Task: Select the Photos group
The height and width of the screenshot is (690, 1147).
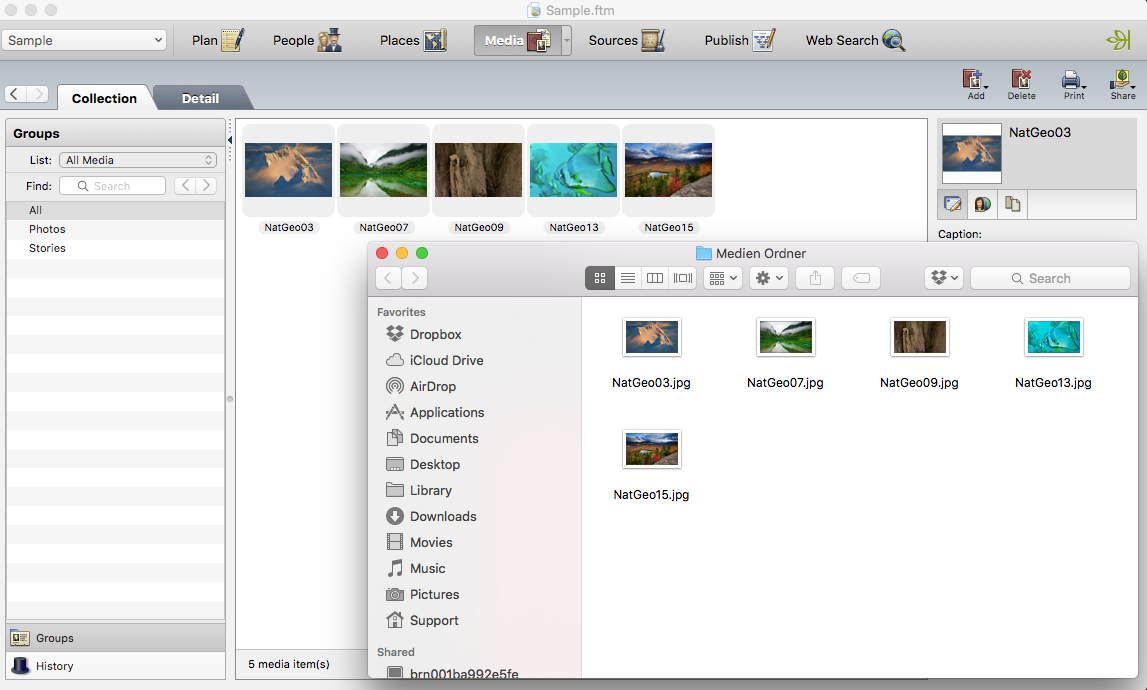Action: pyautogui.click(x=116, y=229)
